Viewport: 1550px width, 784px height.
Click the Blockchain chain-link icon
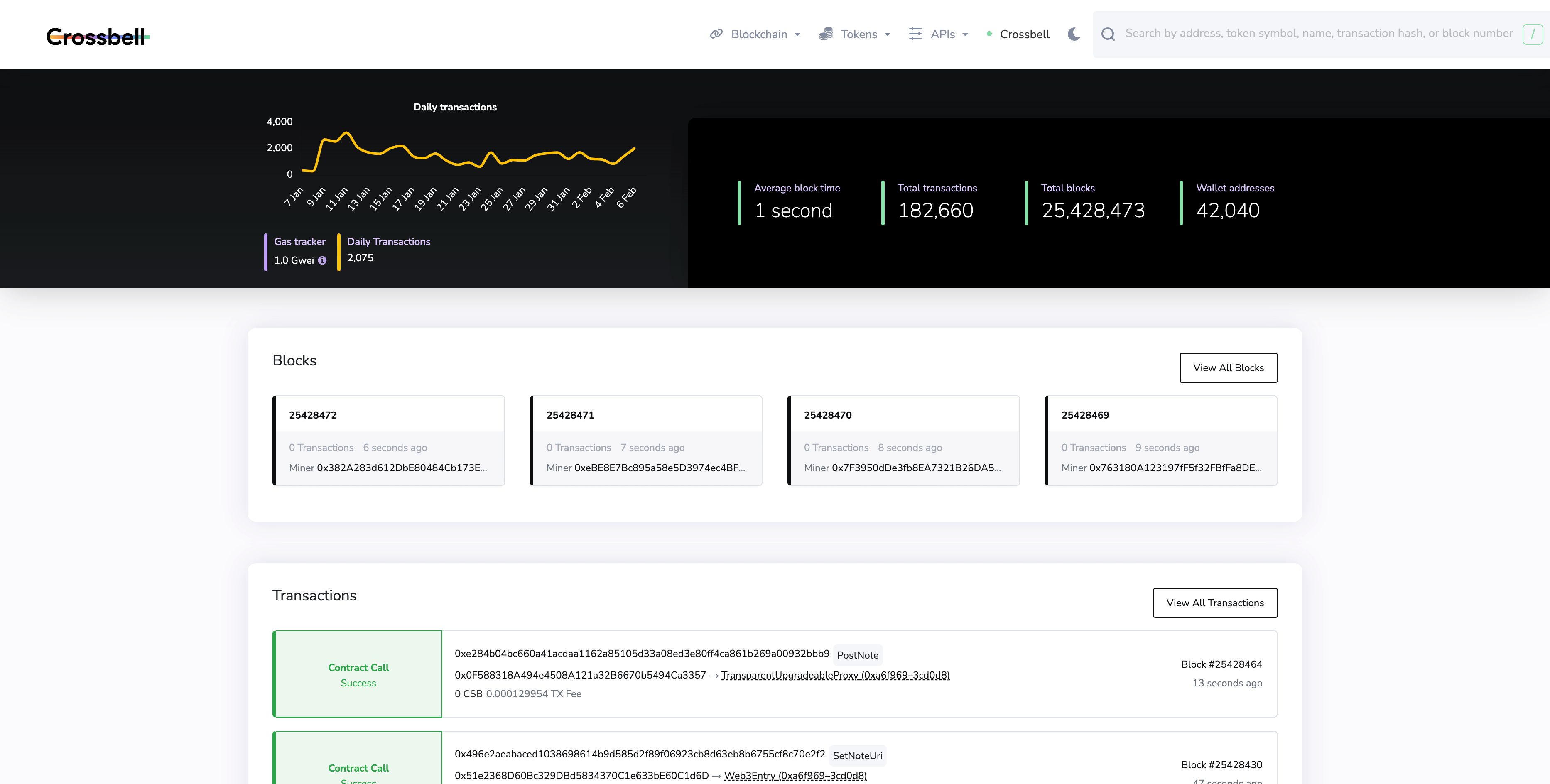click(x=716, y=34)
